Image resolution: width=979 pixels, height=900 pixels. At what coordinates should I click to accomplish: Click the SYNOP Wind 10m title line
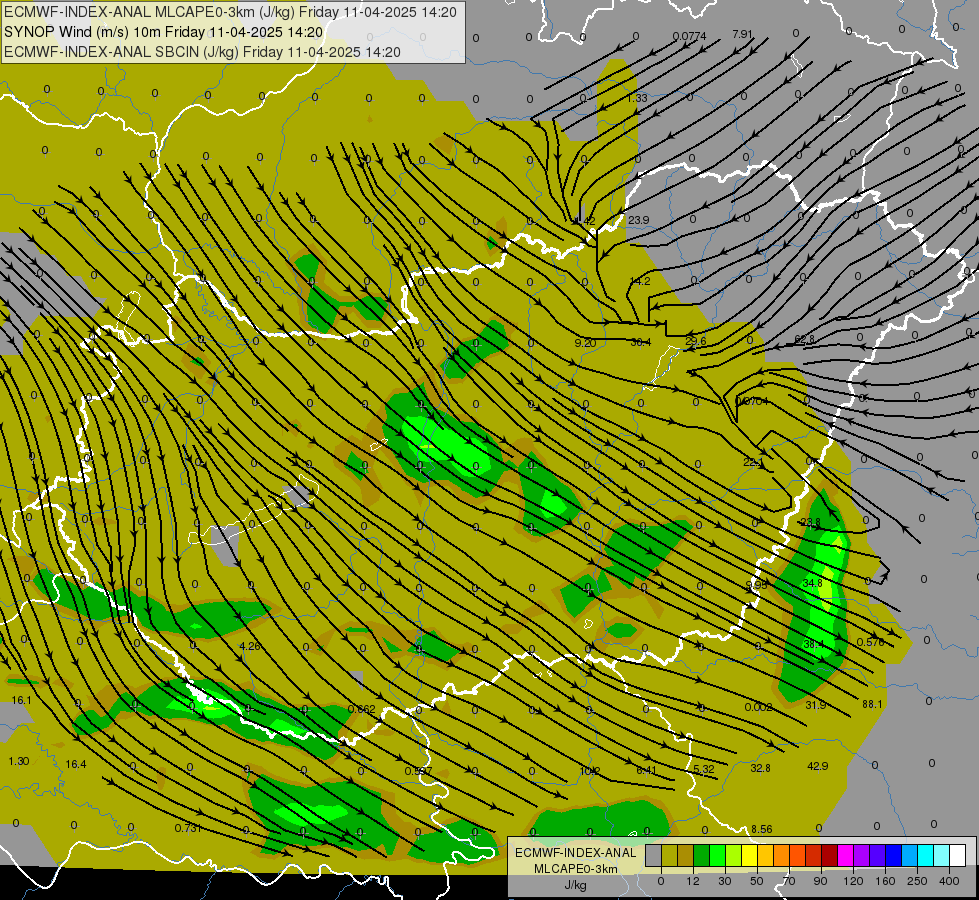point(164,32)
